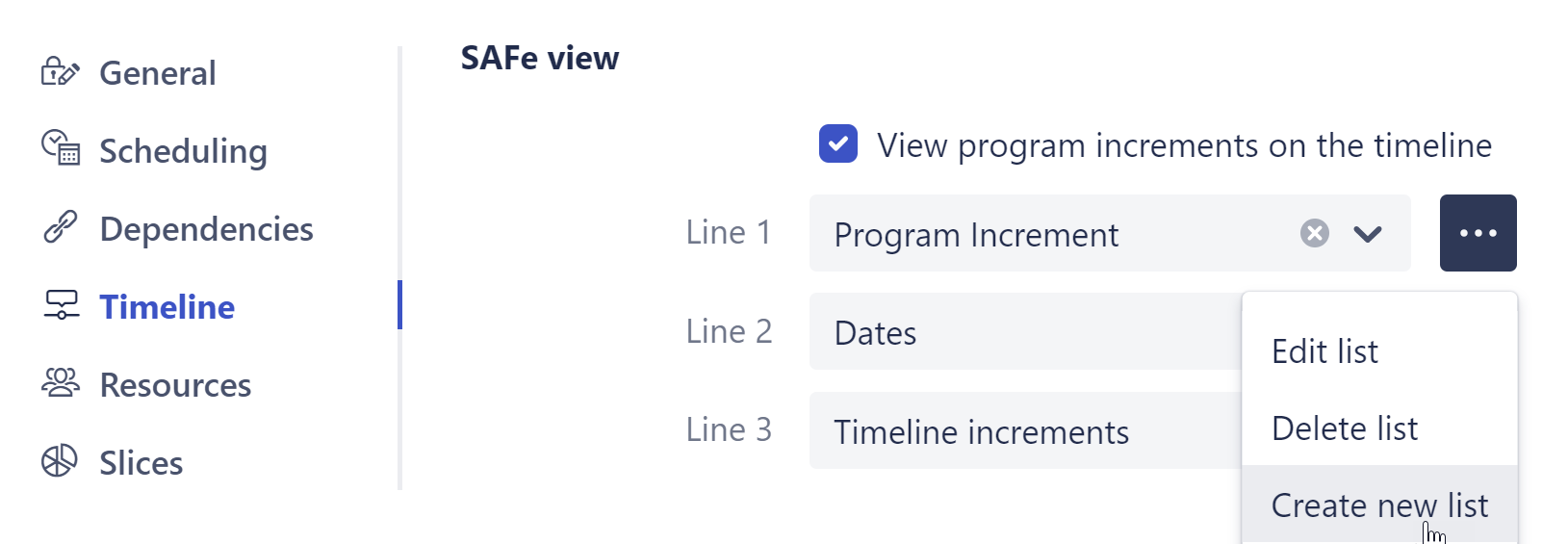The width and height of the screenshot is (1568, 544).
Task: Switch to the Scheduling section
Action: [x=183, y=151]
